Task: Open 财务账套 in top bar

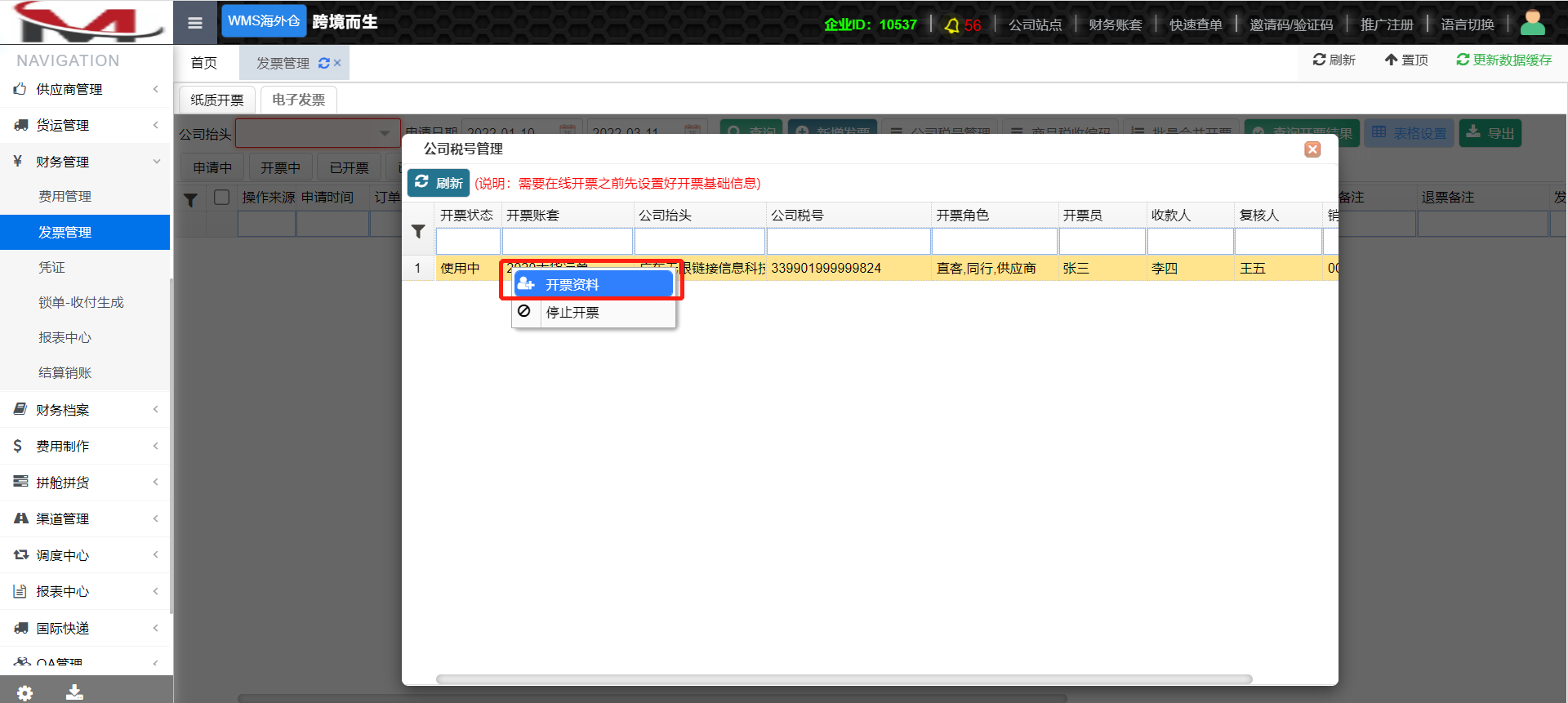Action: pyautogui.click(x=1116, y=24)
